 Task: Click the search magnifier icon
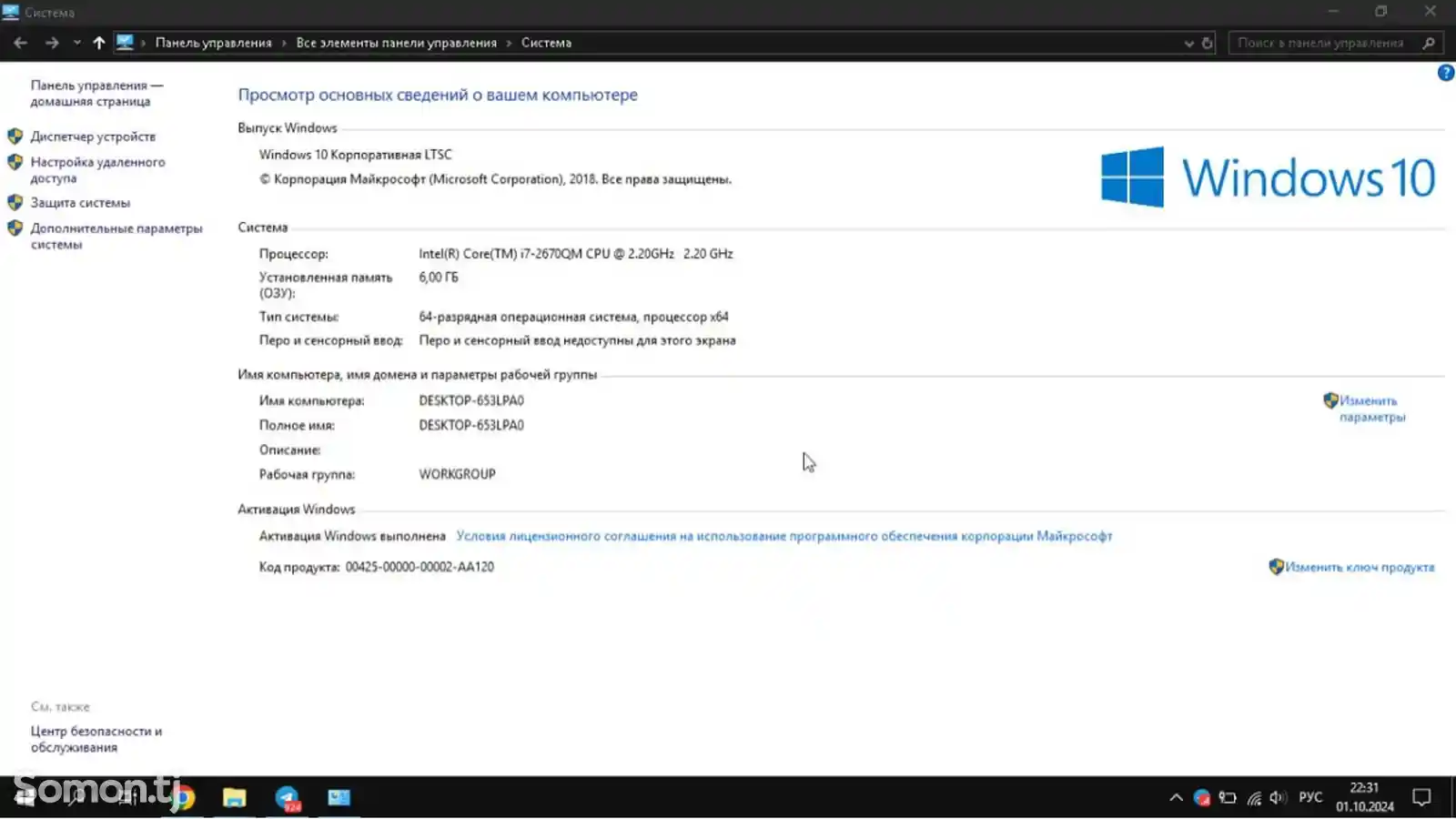pyautogui.click(x=1429, y=43)
